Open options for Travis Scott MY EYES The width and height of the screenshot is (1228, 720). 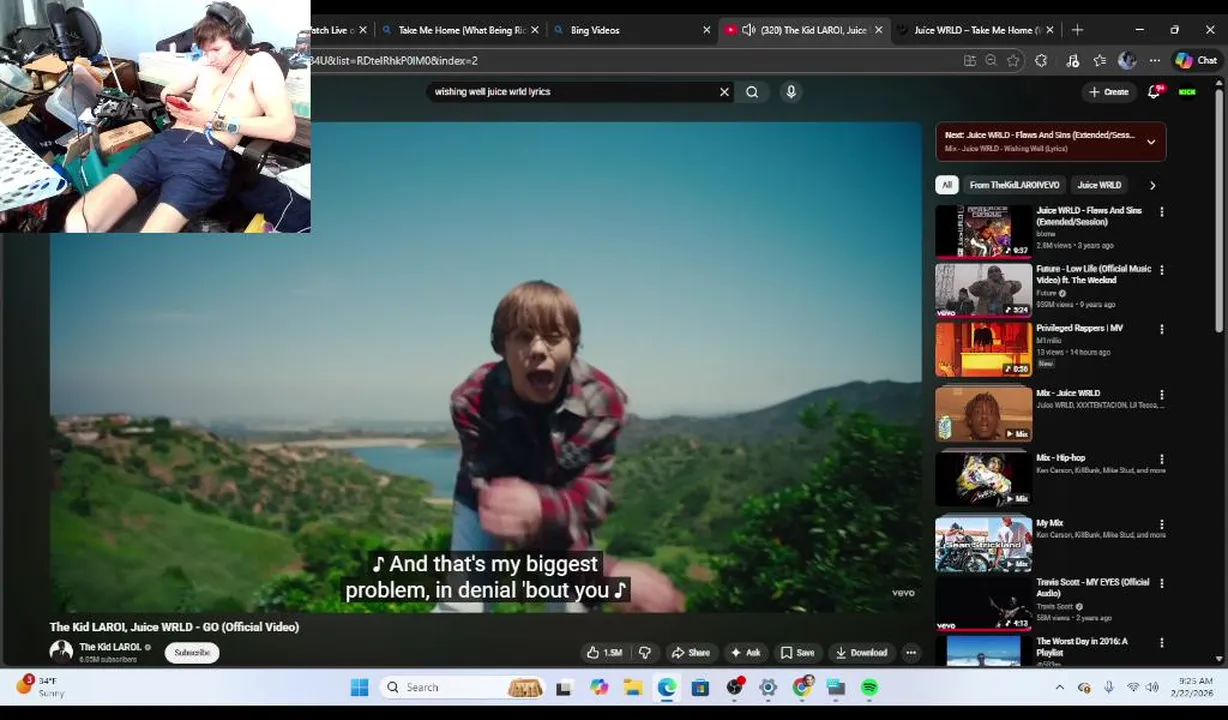tap(1161, 583)
